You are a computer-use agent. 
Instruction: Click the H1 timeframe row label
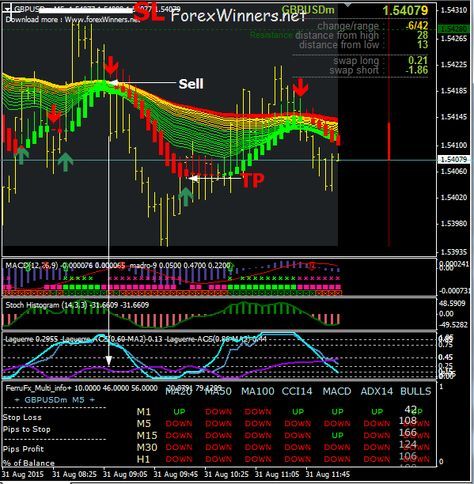point(143,459)
